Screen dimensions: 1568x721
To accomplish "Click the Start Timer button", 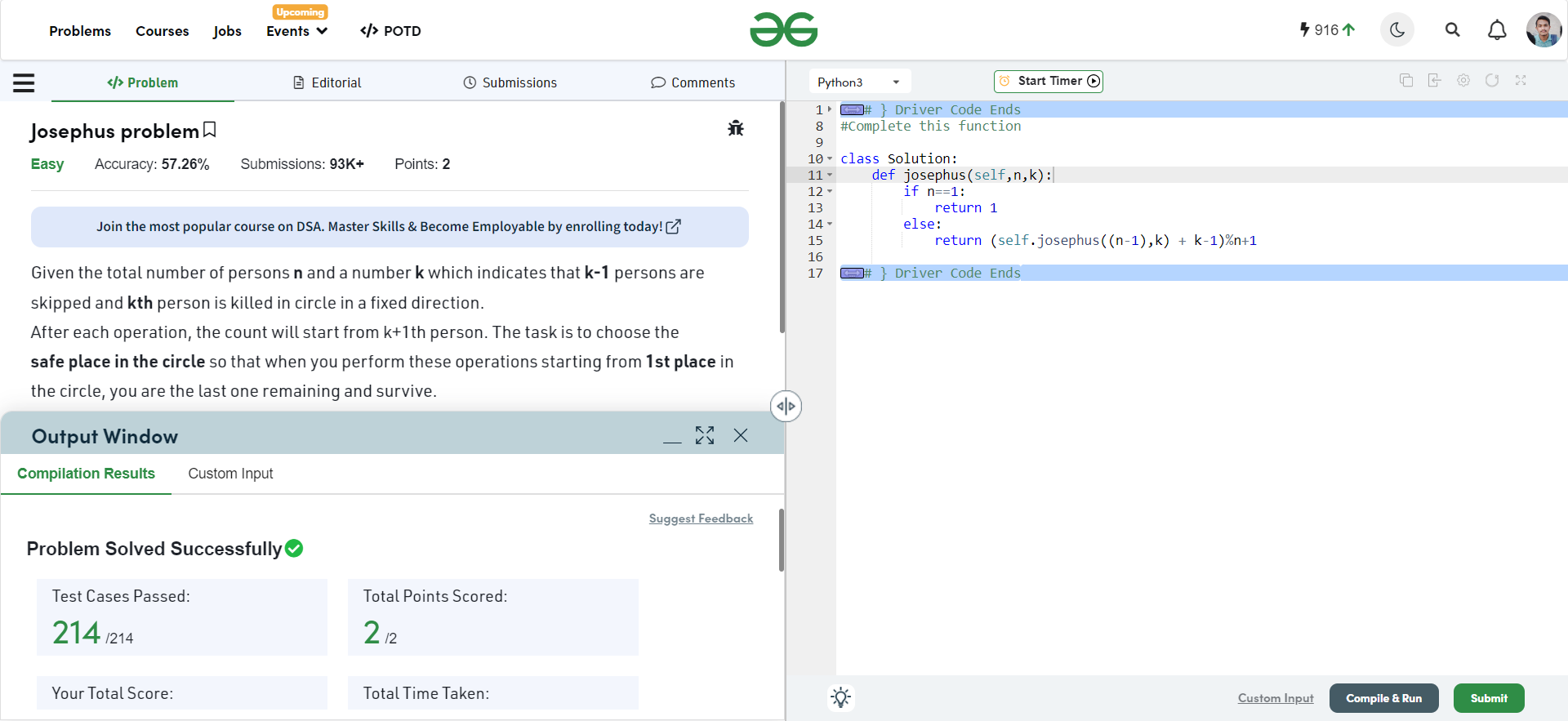I will pos(1049,81).
